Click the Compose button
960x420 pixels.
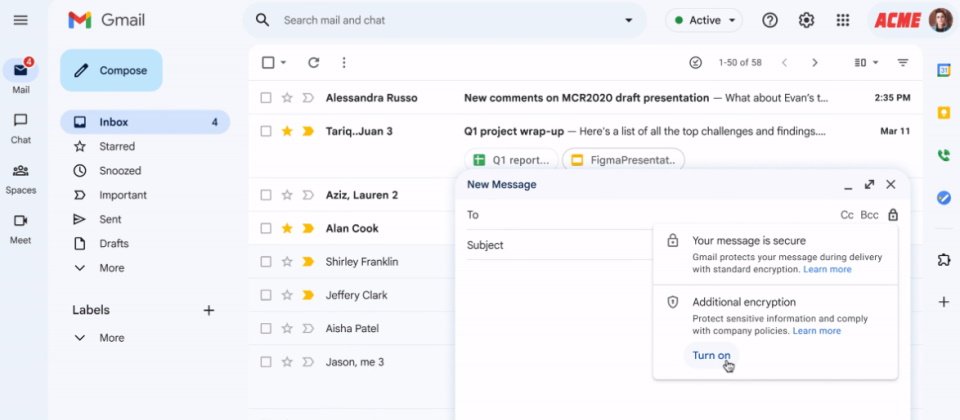pyautogui.click(x=111, y=70)
